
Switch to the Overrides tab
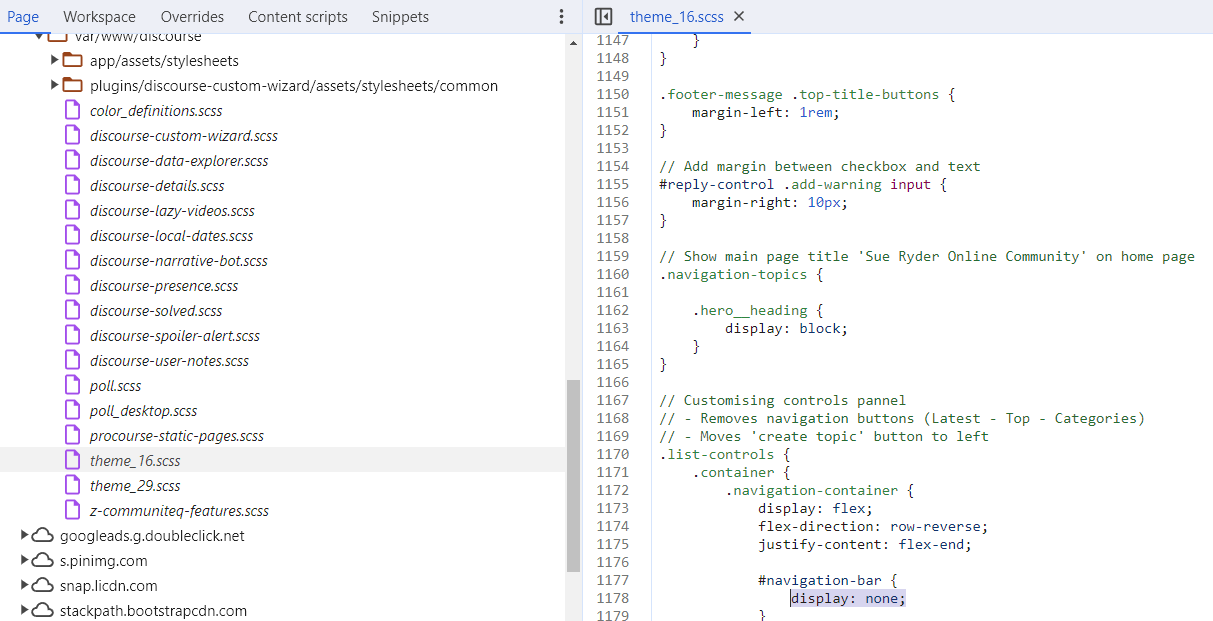coord(192,17)
